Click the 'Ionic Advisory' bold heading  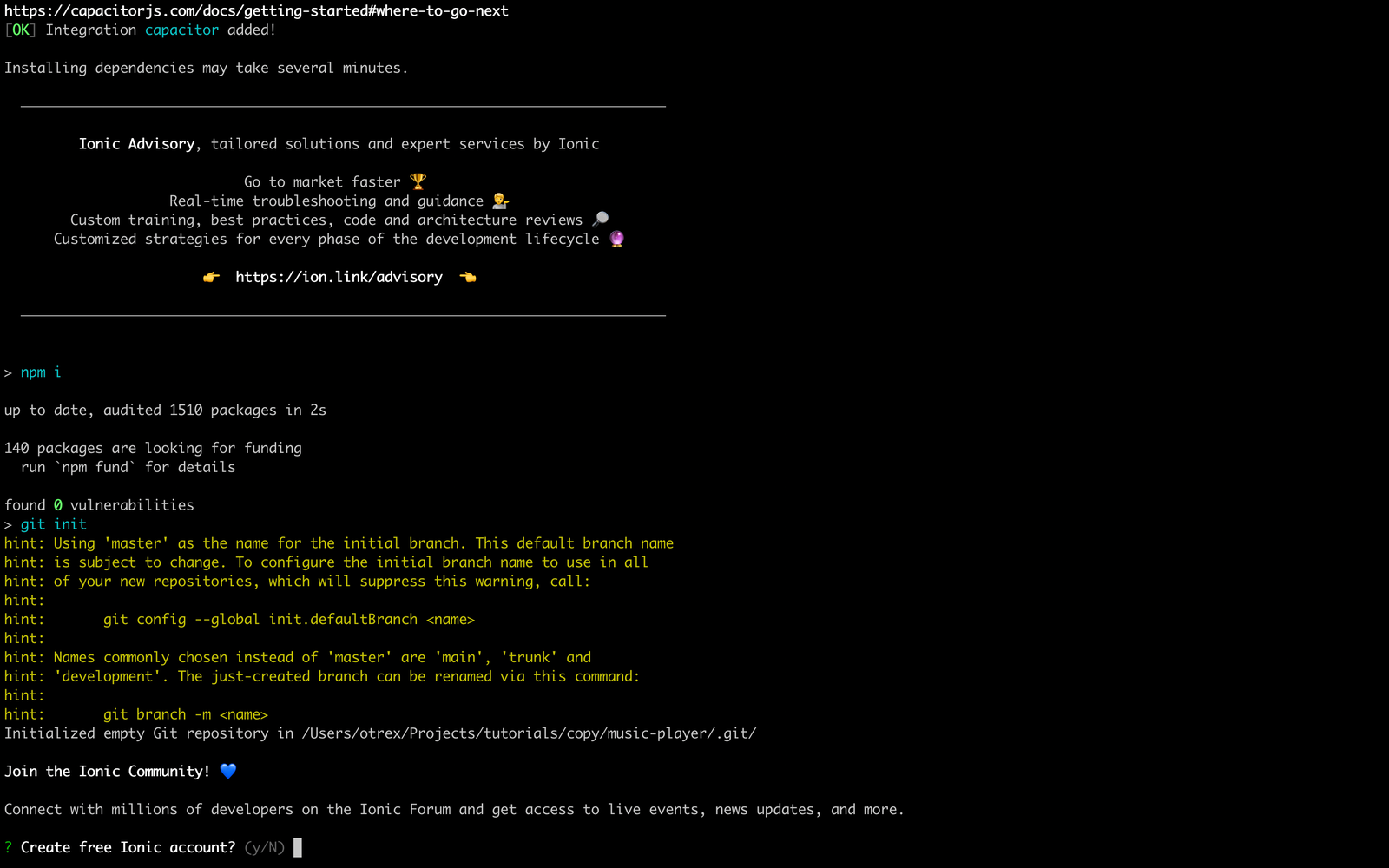click(x=136, y=144)
